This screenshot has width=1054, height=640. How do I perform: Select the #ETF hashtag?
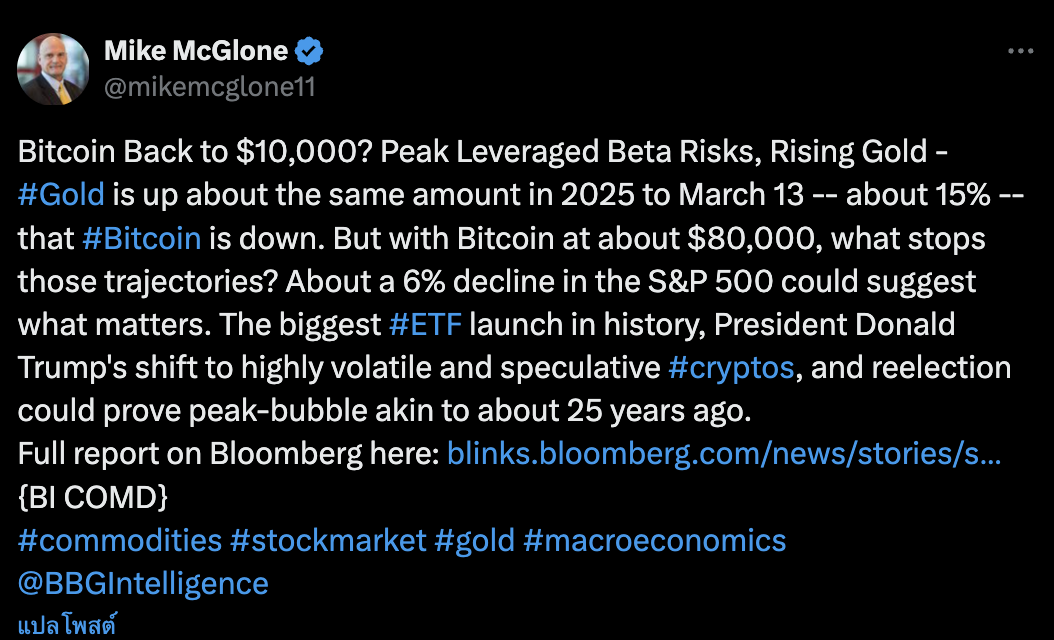point(427,324)
